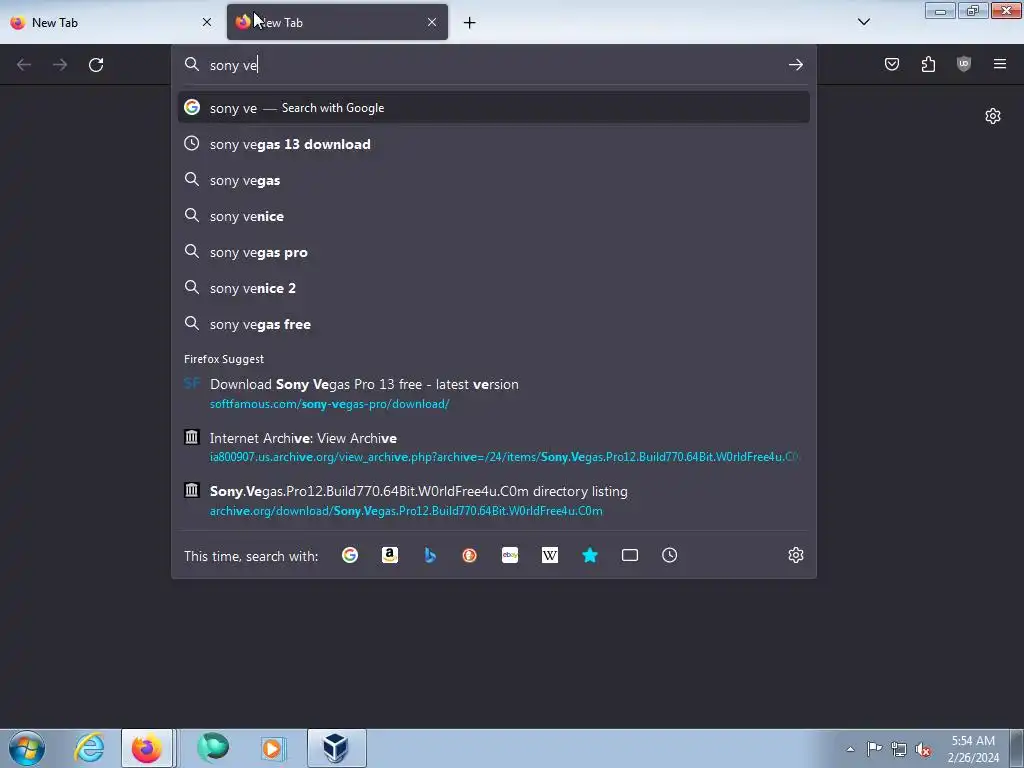Select the 'sony venice 2' suggestion
The width and height of the screenshot is (1024, 768).
(494, 288)
